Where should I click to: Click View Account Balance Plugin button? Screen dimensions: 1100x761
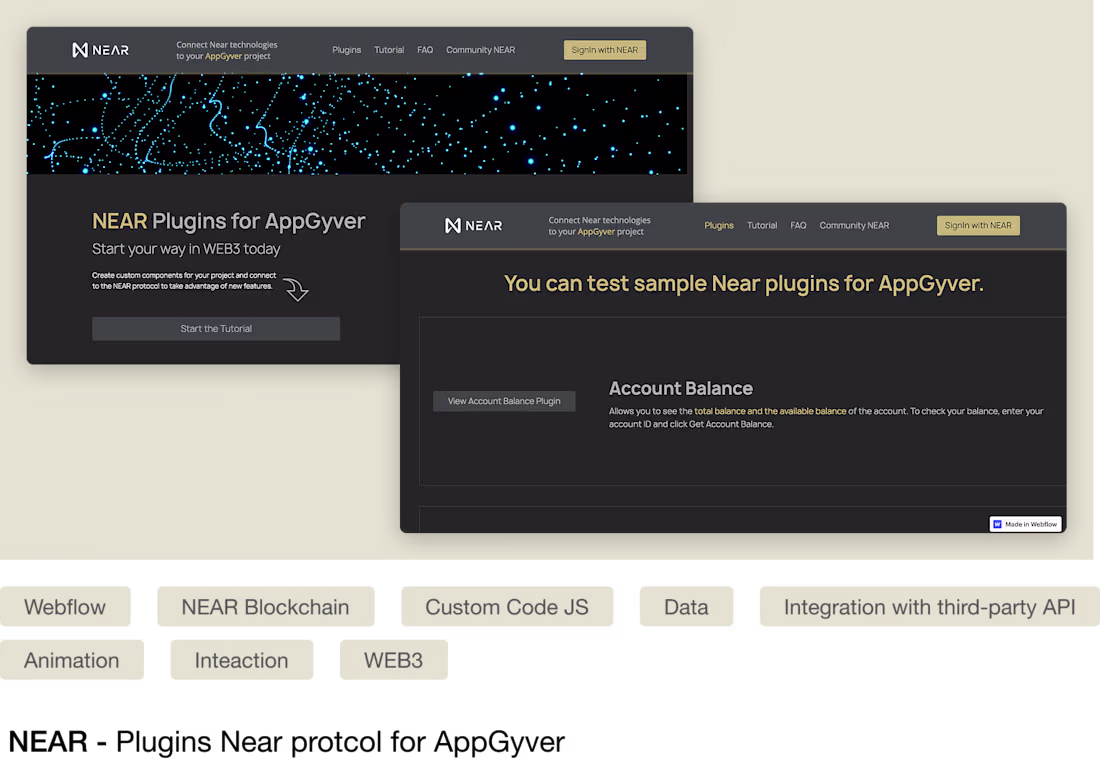(x=504, y=401)
